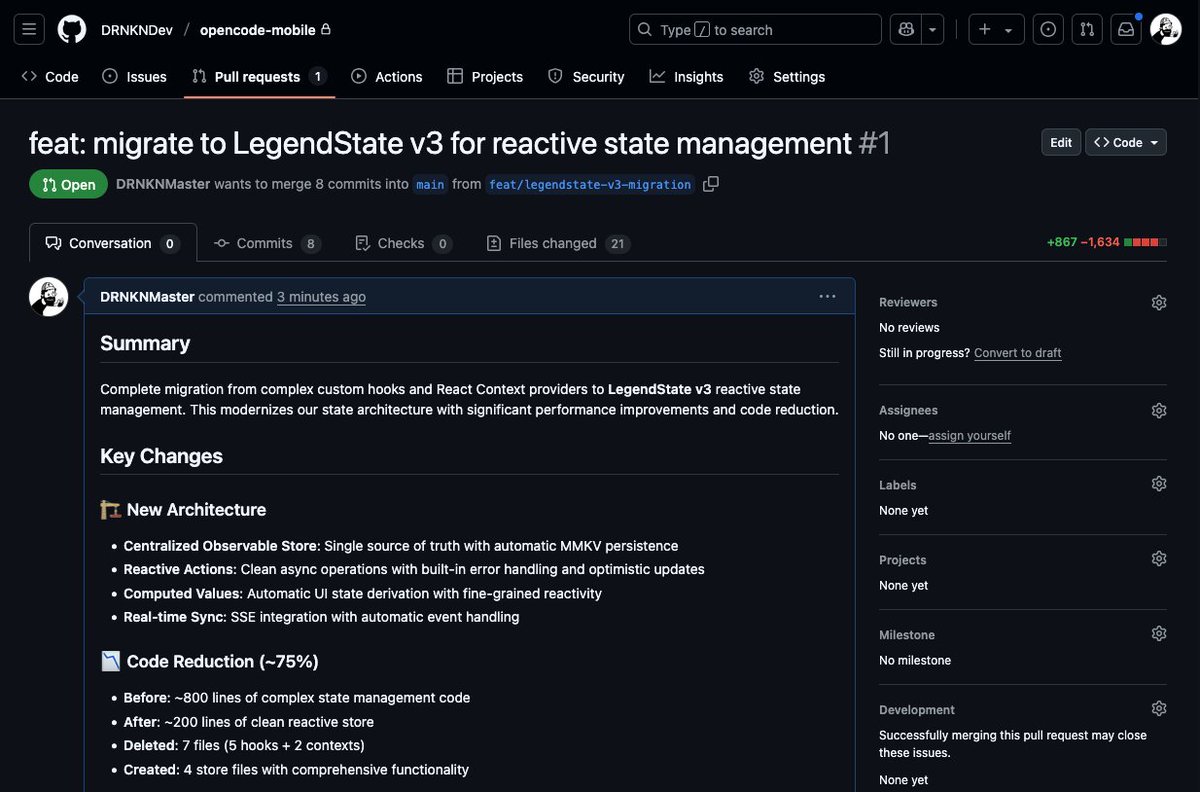This screenshot has height=792, width=1200.
Task: Go to the Actions tab
Action: [387, 76]
